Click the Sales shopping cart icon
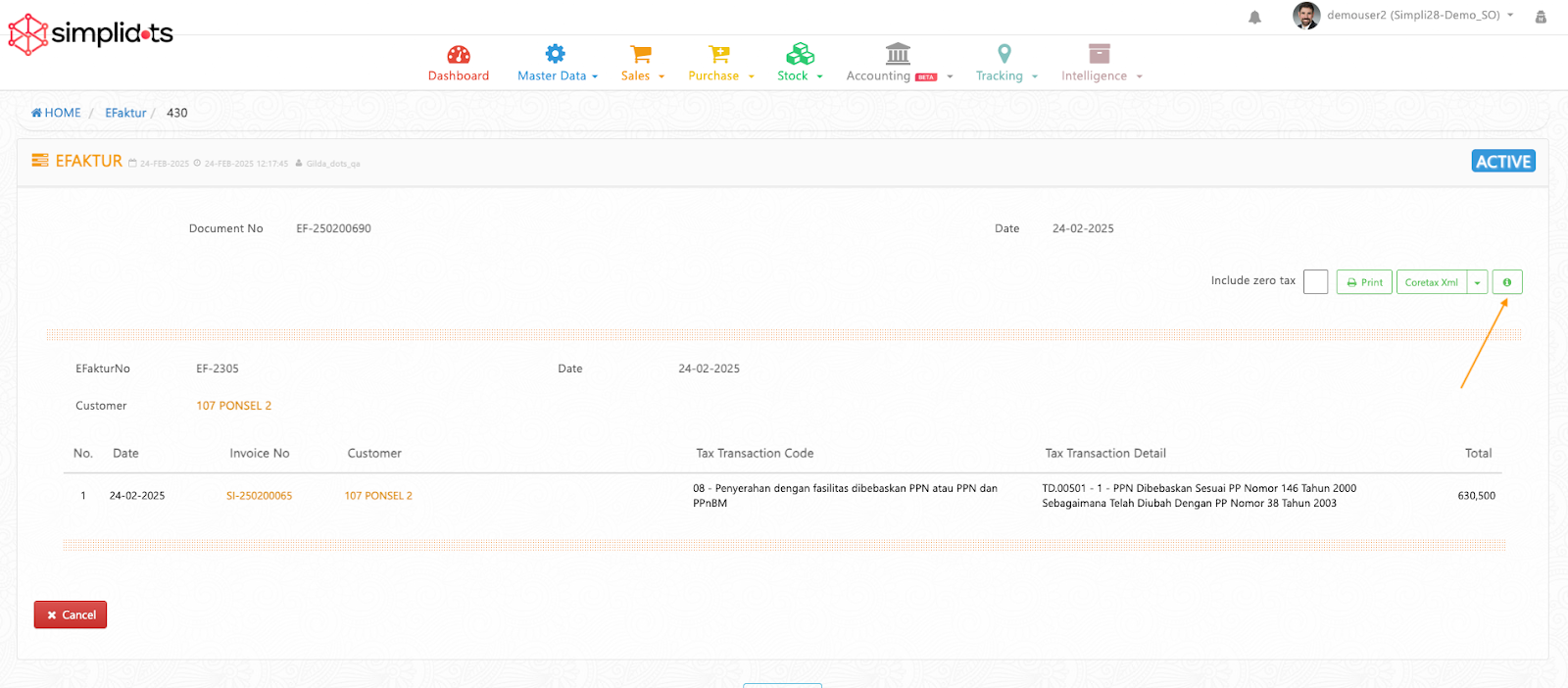This screenshot has width=1568, height=688. (x=641, y=54)
